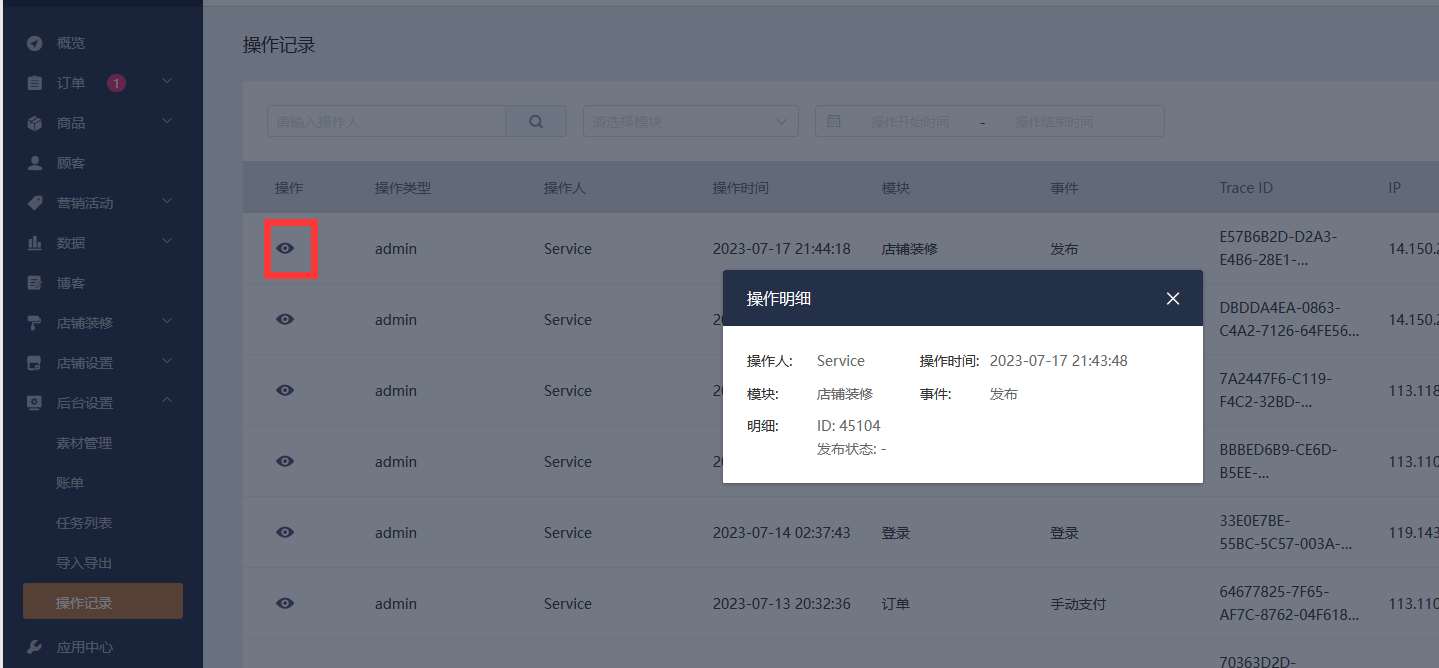Close the 操作明细 dialog
The width and height of the screenshot is (1439, 668).
click(x=1173, y=298)
